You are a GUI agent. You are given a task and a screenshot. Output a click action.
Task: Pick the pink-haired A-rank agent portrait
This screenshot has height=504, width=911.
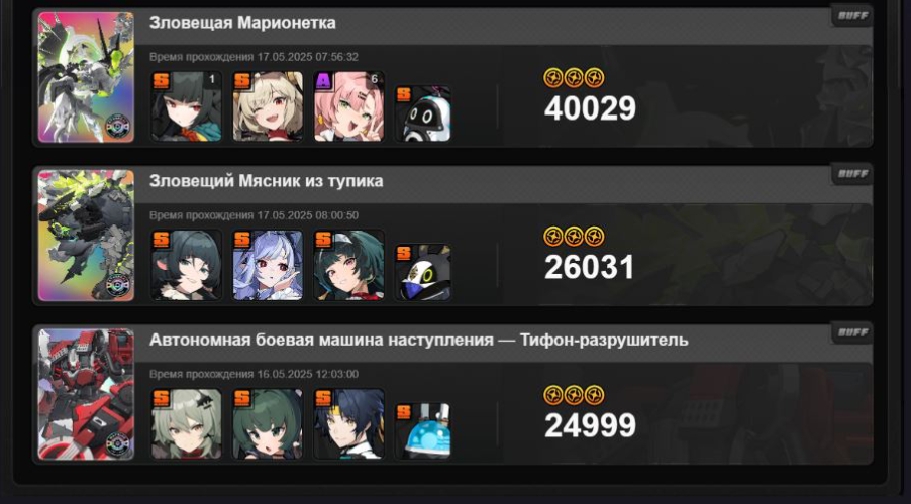[x=349, y=106]
